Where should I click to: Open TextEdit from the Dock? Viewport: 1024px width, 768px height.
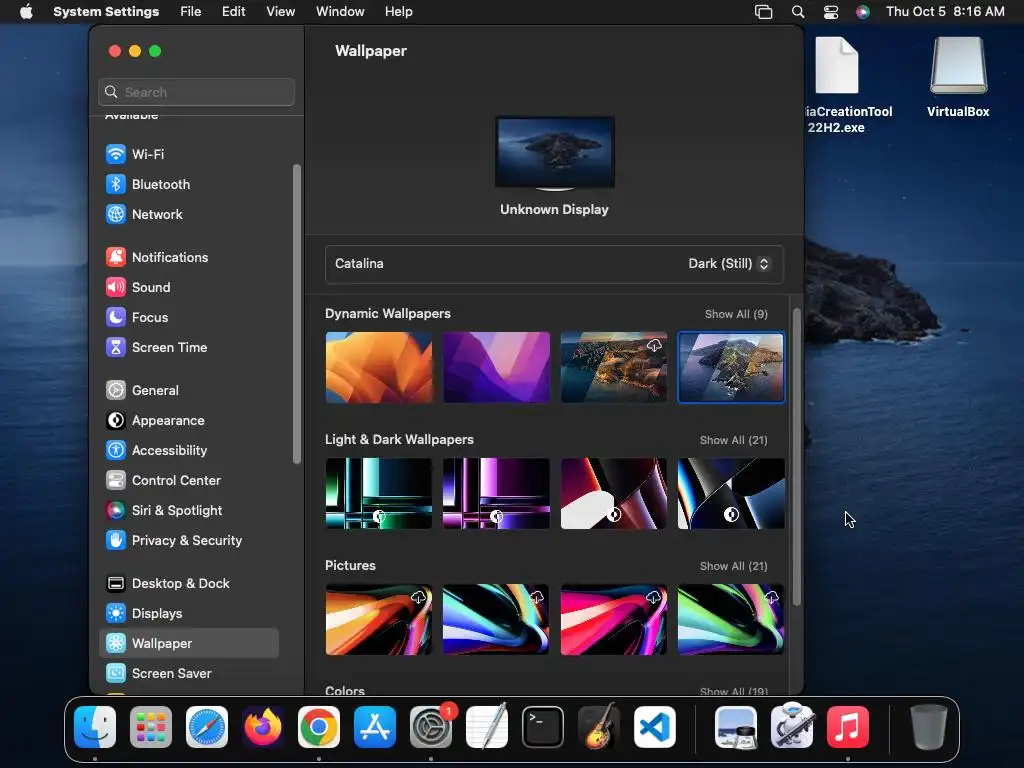[x=487, y=727]
